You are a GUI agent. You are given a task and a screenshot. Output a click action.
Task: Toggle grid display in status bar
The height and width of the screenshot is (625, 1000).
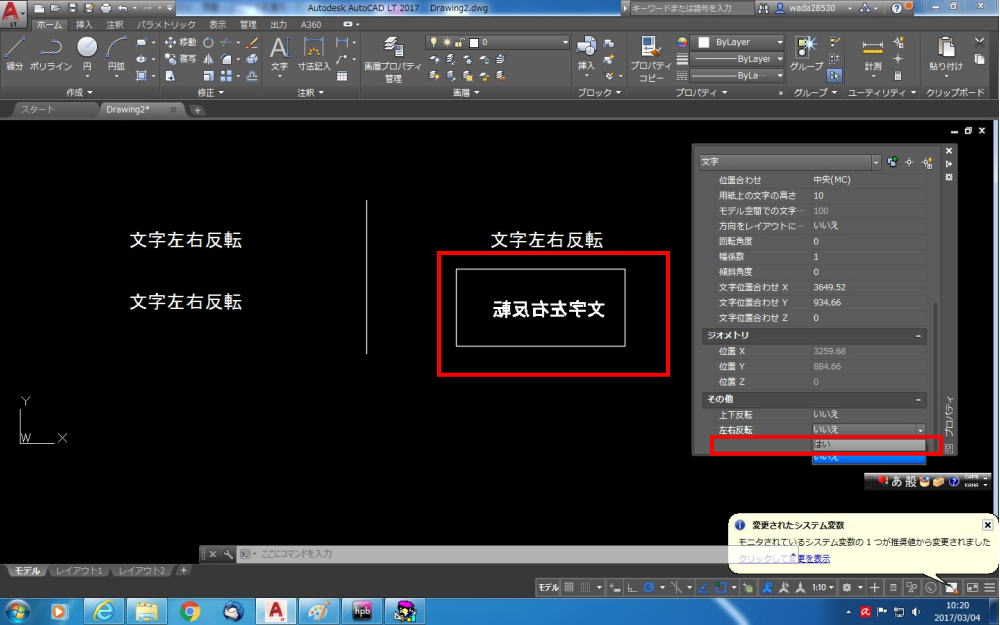[x=569, y=587]
